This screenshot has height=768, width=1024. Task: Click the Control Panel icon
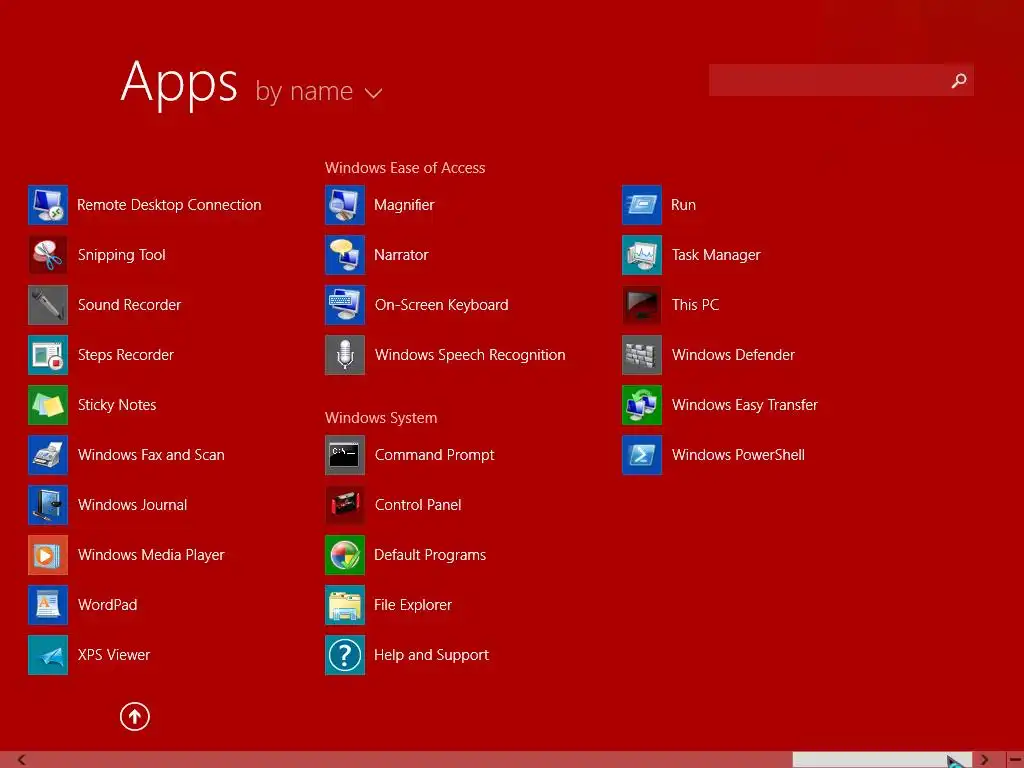pyautogui.click(x=345, y=505)
